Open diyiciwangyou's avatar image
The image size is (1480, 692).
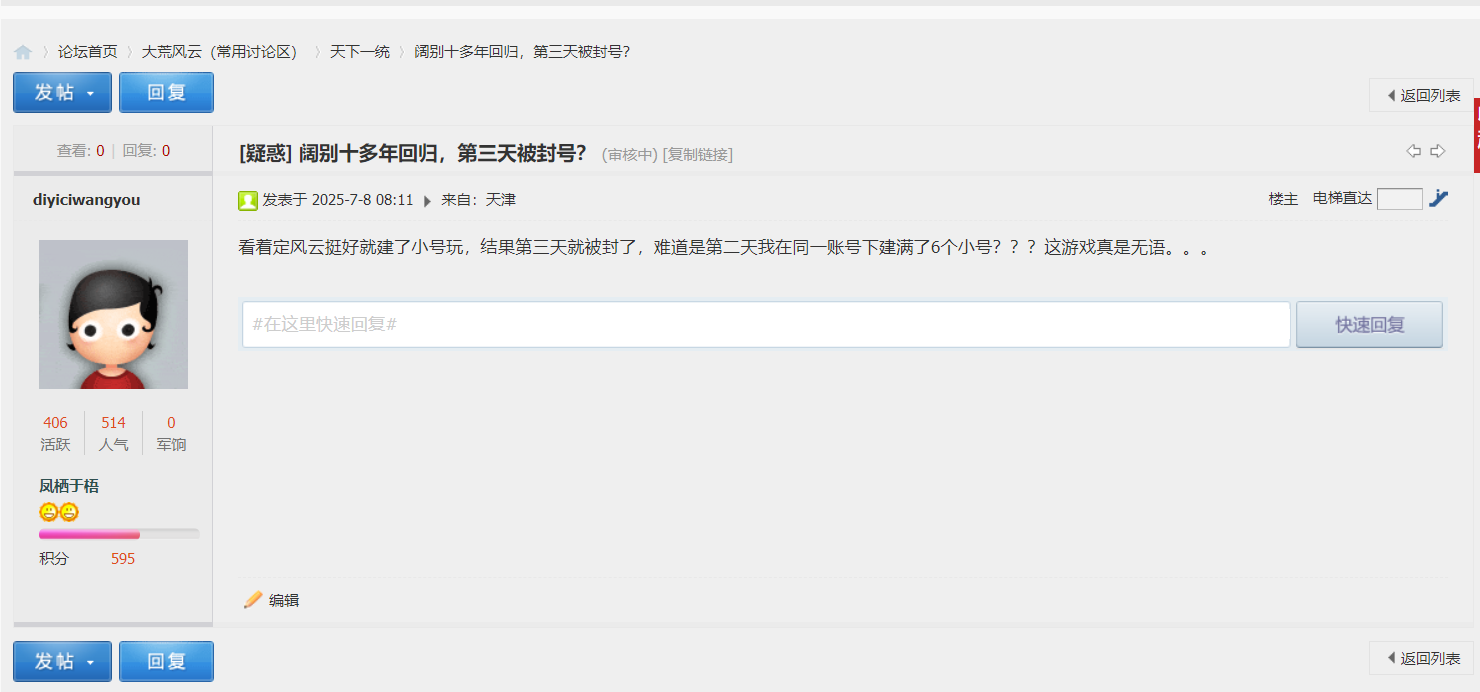[113, 314]
